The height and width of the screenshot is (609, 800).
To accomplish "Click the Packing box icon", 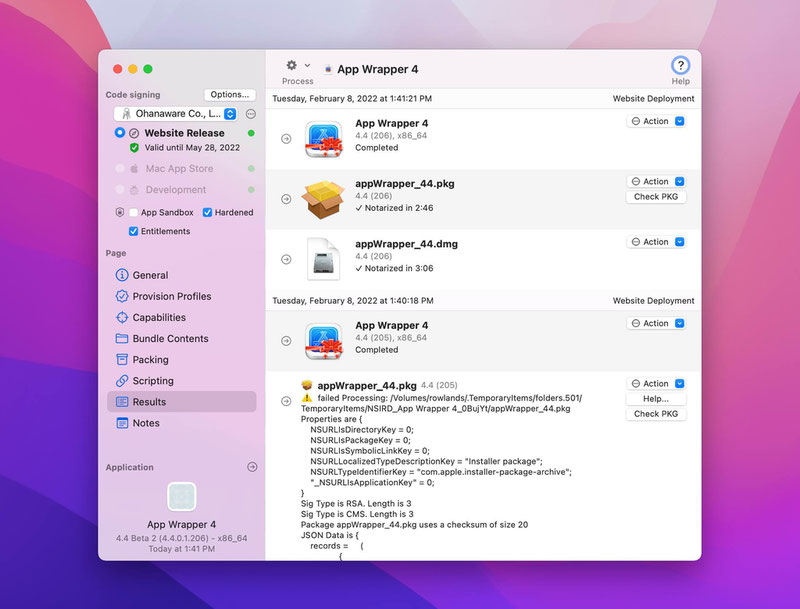I will point(122,360).
